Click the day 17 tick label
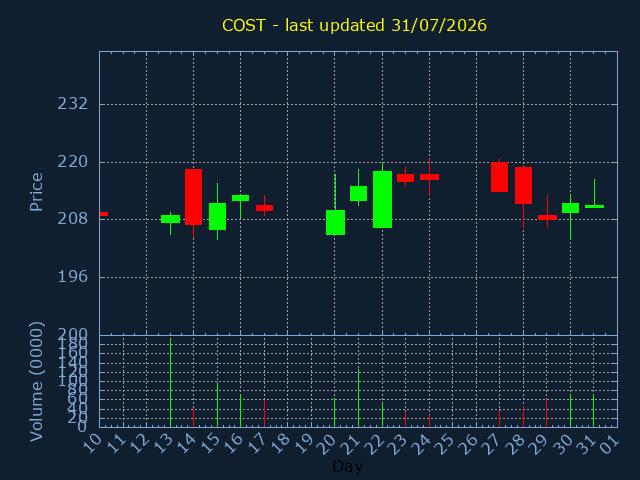The width and height of the screenshot is (640, 480). click(258, 443)
